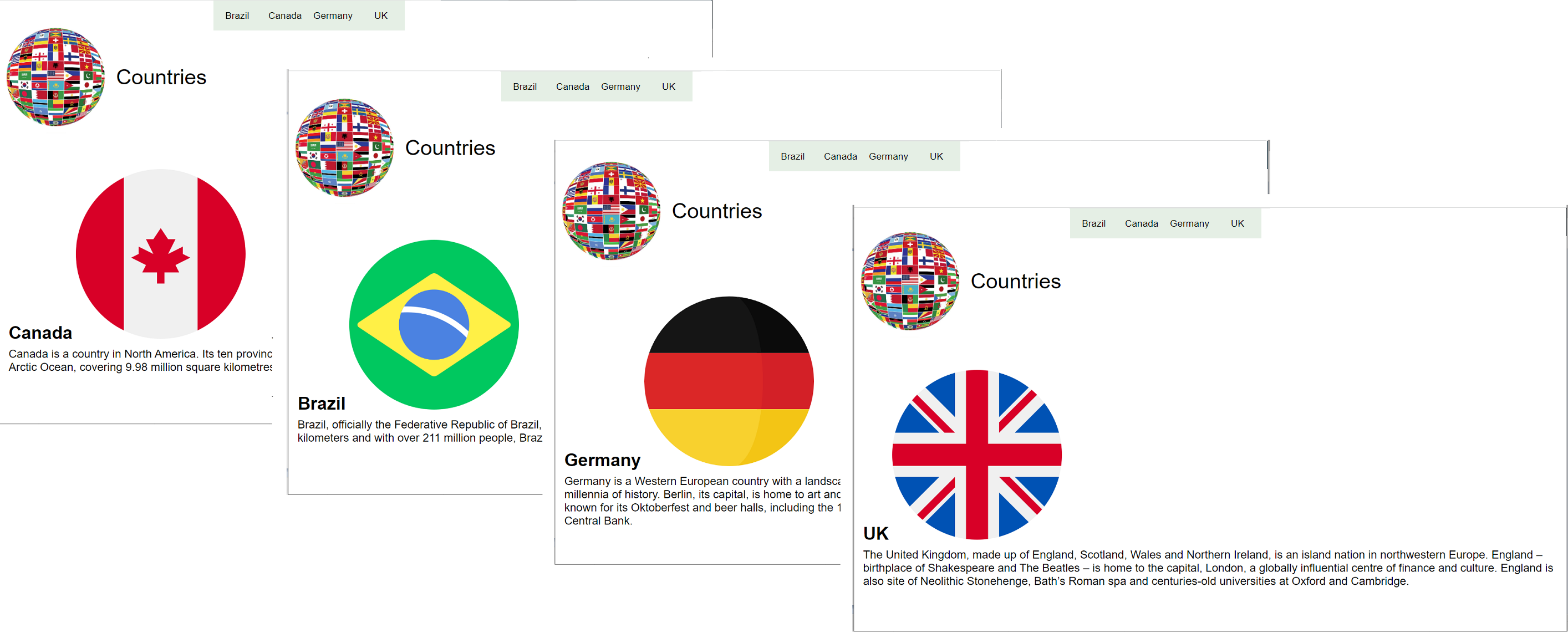Click the Germany heading text

602,460
